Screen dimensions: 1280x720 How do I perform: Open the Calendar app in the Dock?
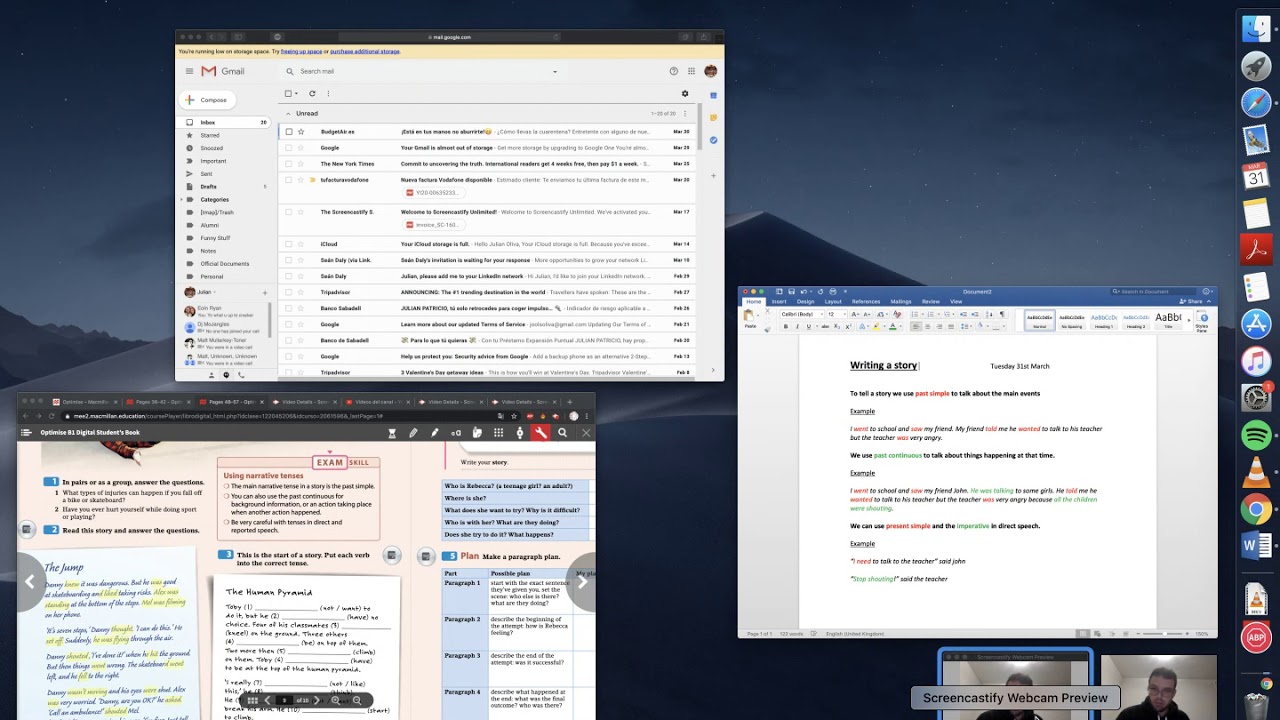(1256, 177)
